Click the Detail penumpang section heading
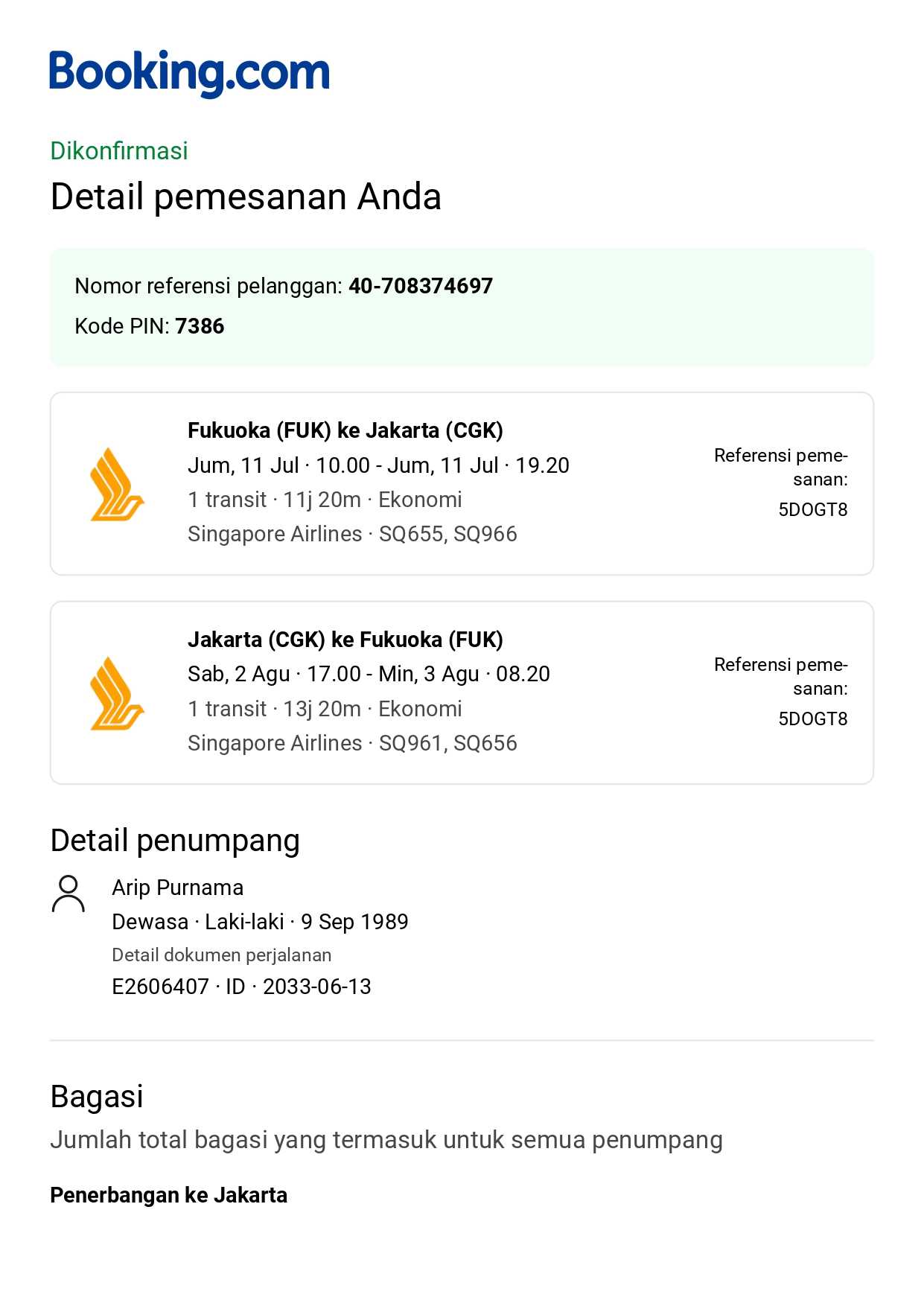This screenshot has height=1306, width=924. 175,841
